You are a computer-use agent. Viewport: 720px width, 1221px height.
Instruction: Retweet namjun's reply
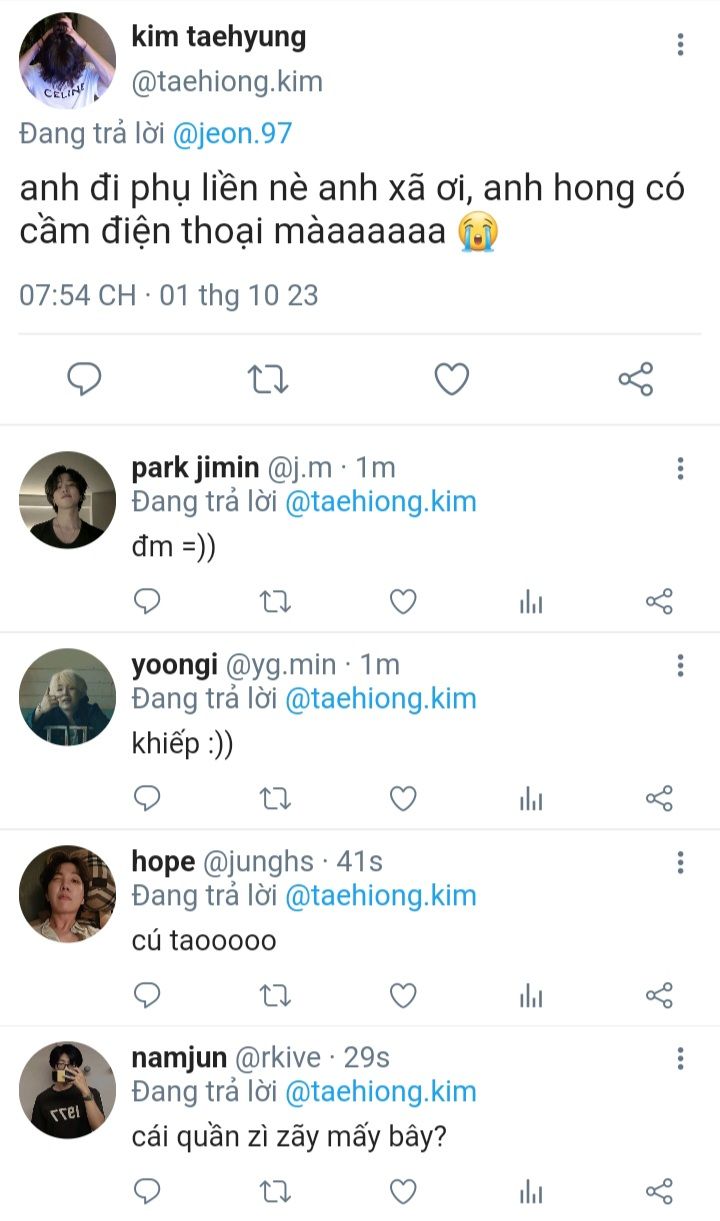coord(275,1191)
